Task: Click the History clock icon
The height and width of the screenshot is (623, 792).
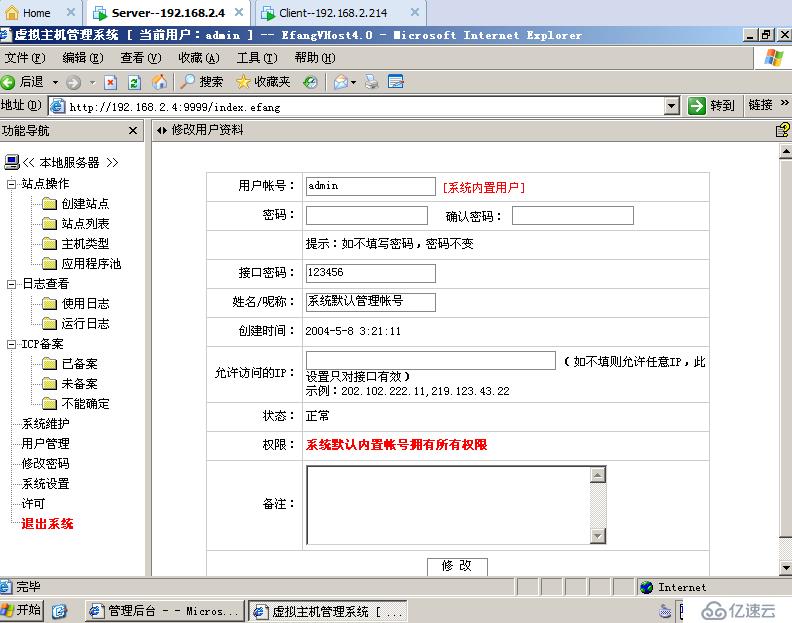Action: click(x=310, y=82)
